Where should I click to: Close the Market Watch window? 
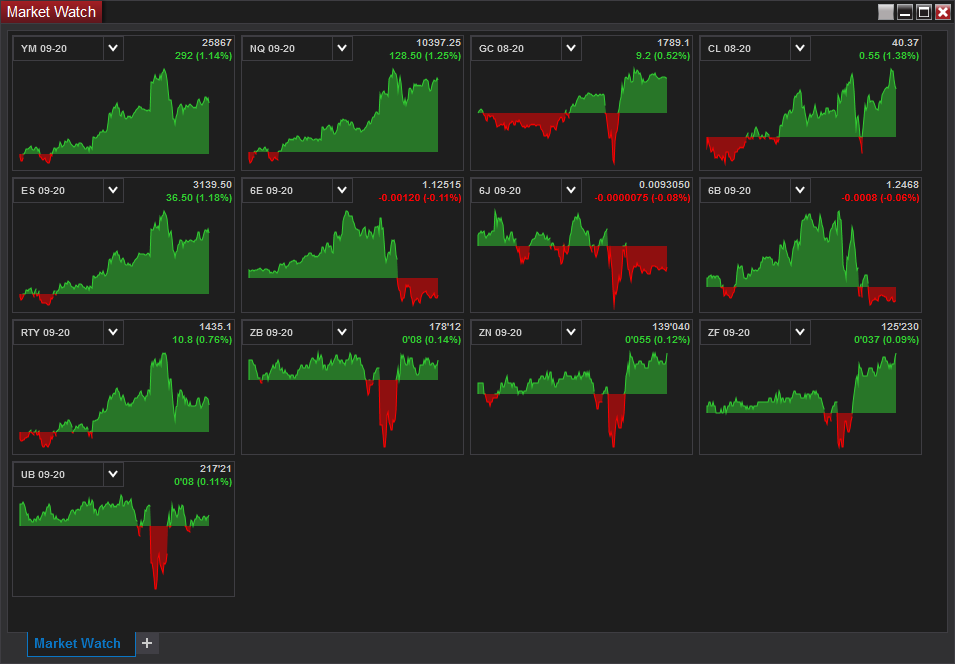coord(943,12)
